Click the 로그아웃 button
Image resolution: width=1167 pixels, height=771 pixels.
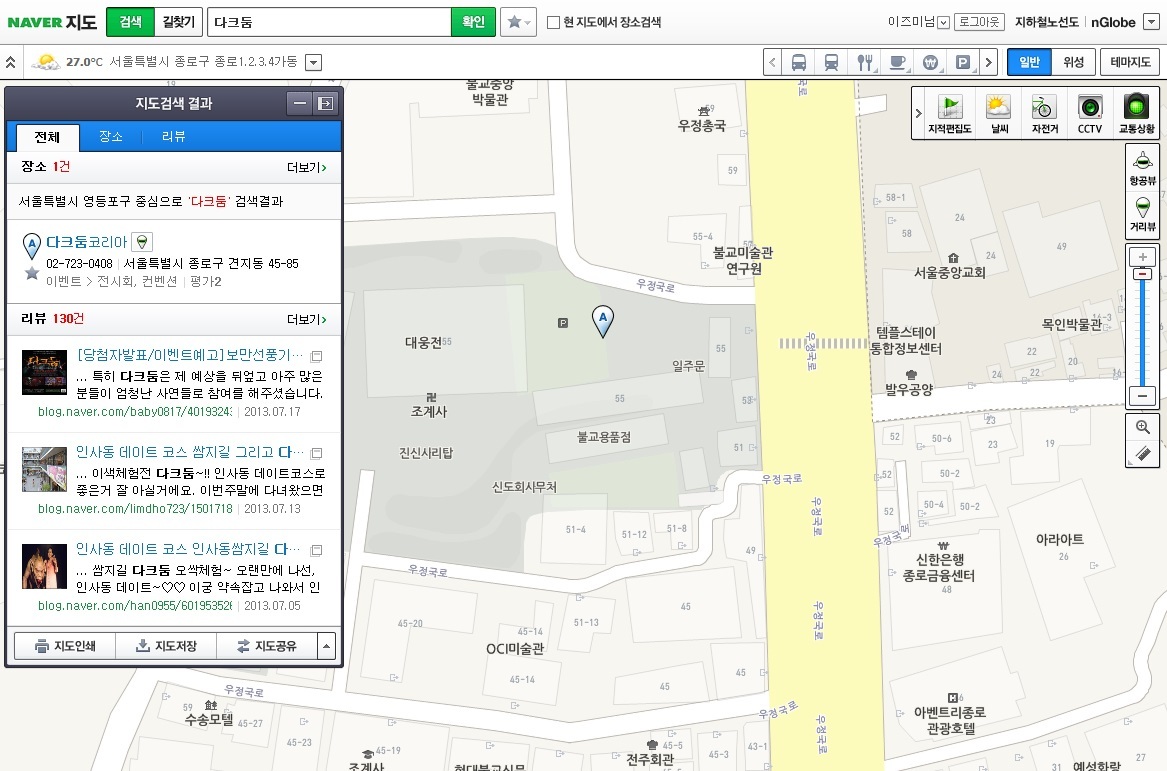pos(979,22)
